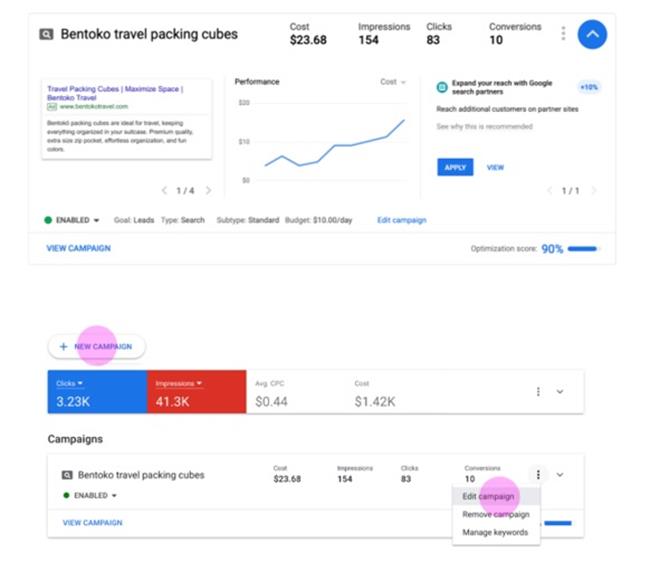Expand lower Bentoko campaign row chevron
Viewport: 650px width, 581px height.
[x=560, y=474]
